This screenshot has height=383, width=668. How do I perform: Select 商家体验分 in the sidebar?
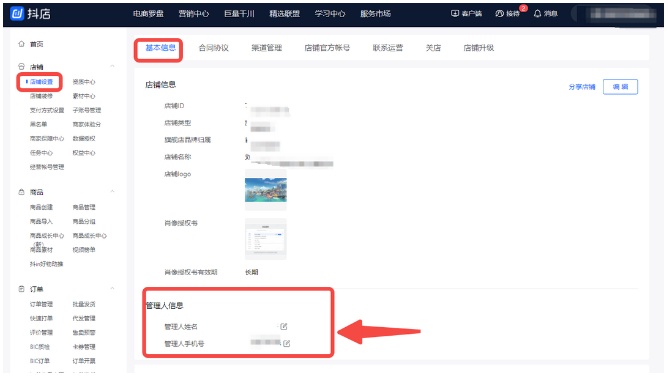[87, 124]
